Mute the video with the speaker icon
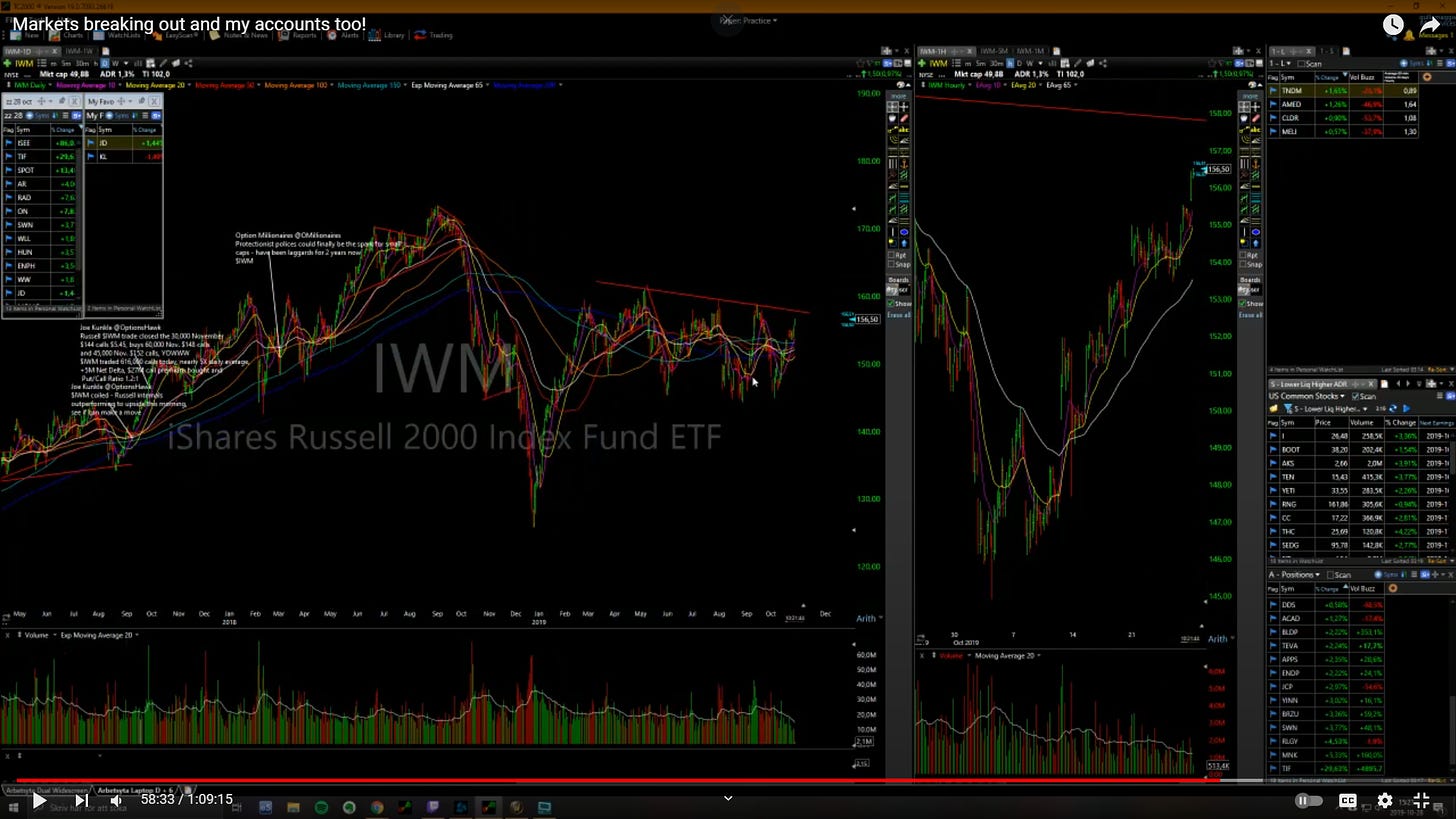 pos(116,800)
